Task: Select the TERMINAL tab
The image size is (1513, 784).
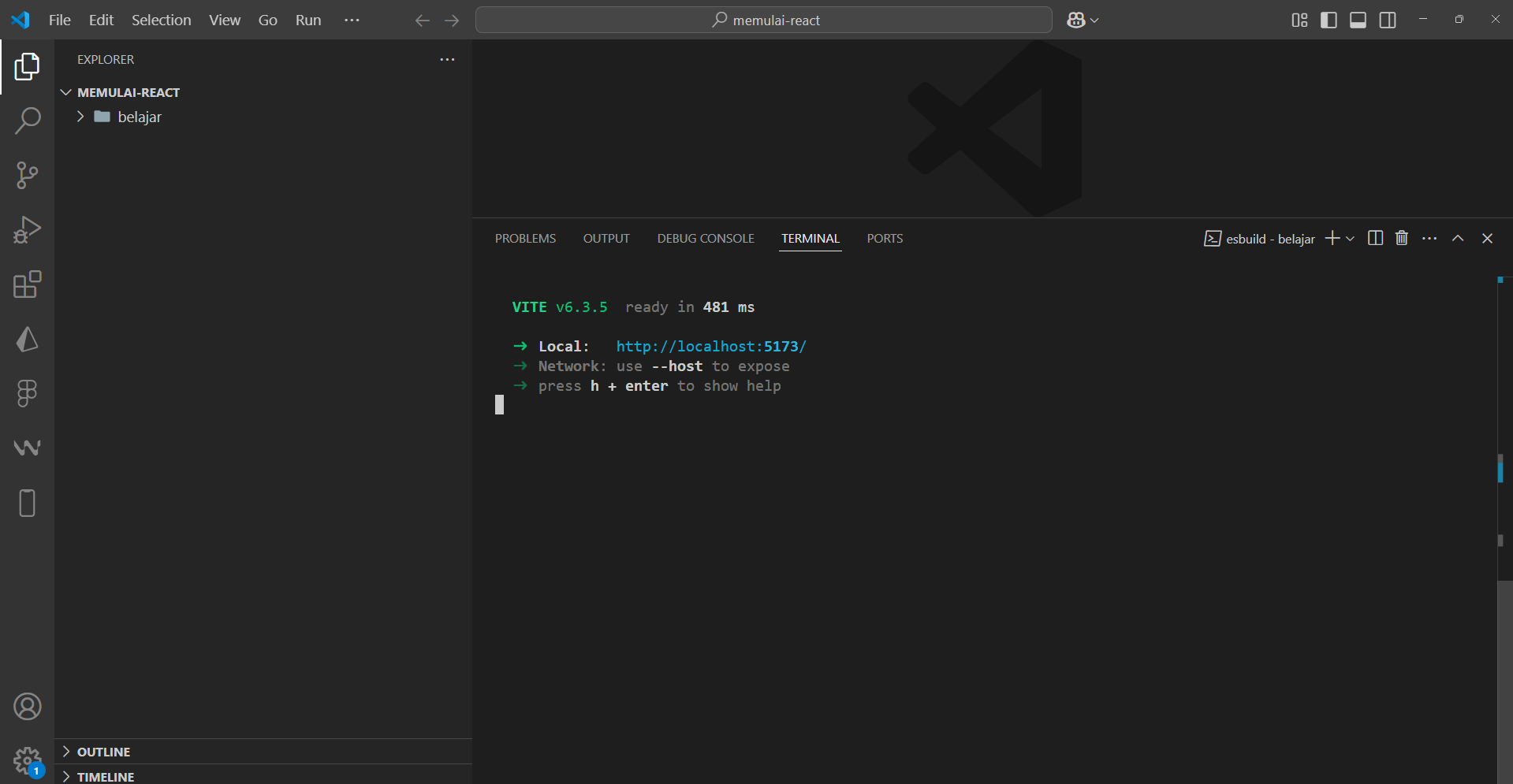Action: tap(811, 239)
